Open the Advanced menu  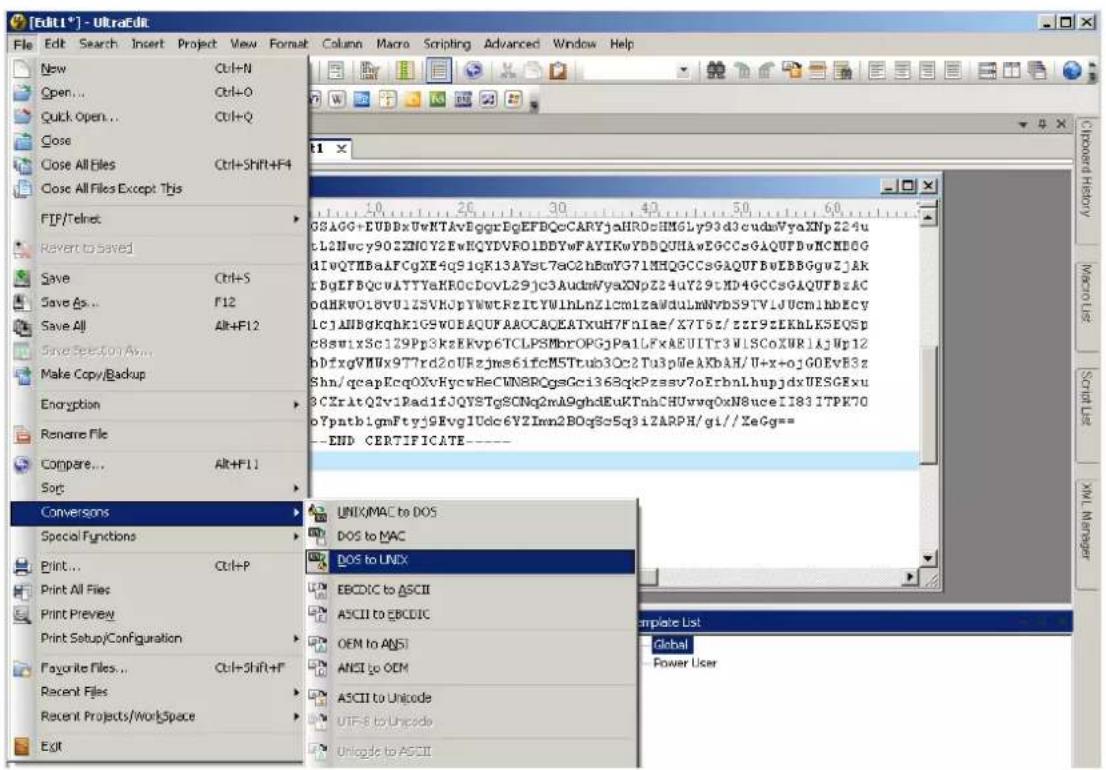tap(511, 44)
